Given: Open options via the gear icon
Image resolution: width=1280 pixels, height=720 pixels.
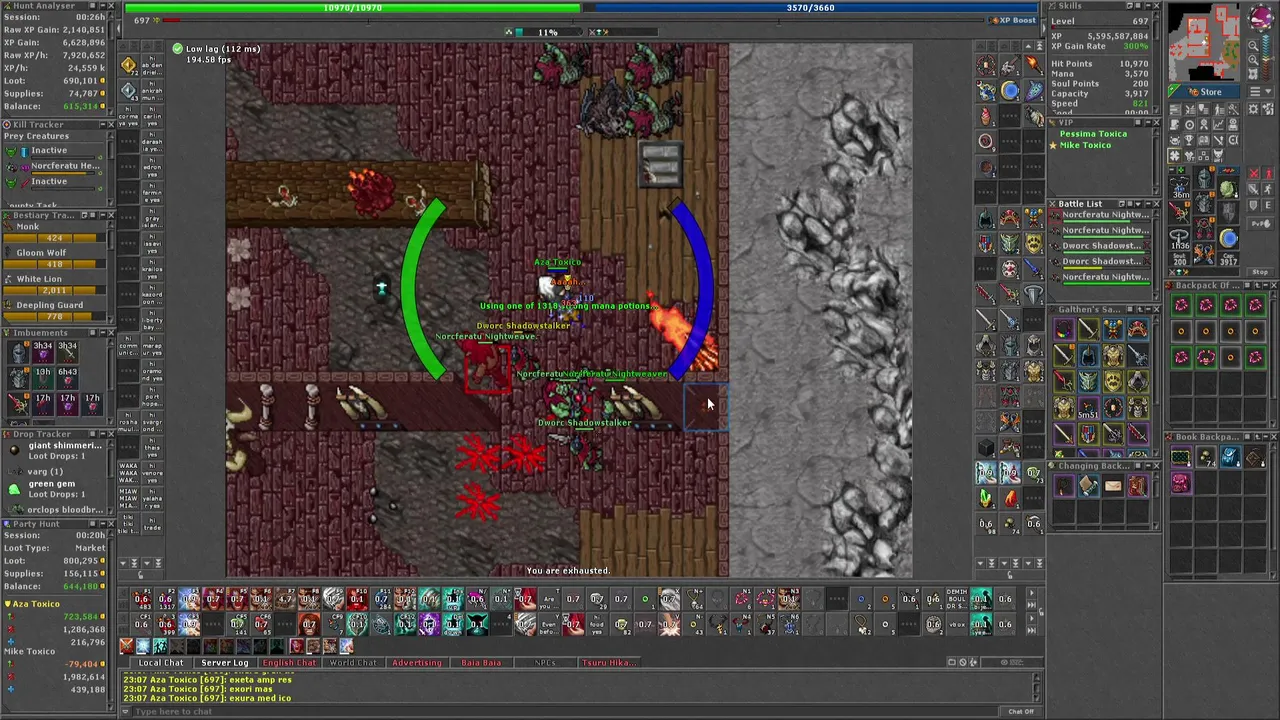Looking at the screenshot, I should point(1253,108).
